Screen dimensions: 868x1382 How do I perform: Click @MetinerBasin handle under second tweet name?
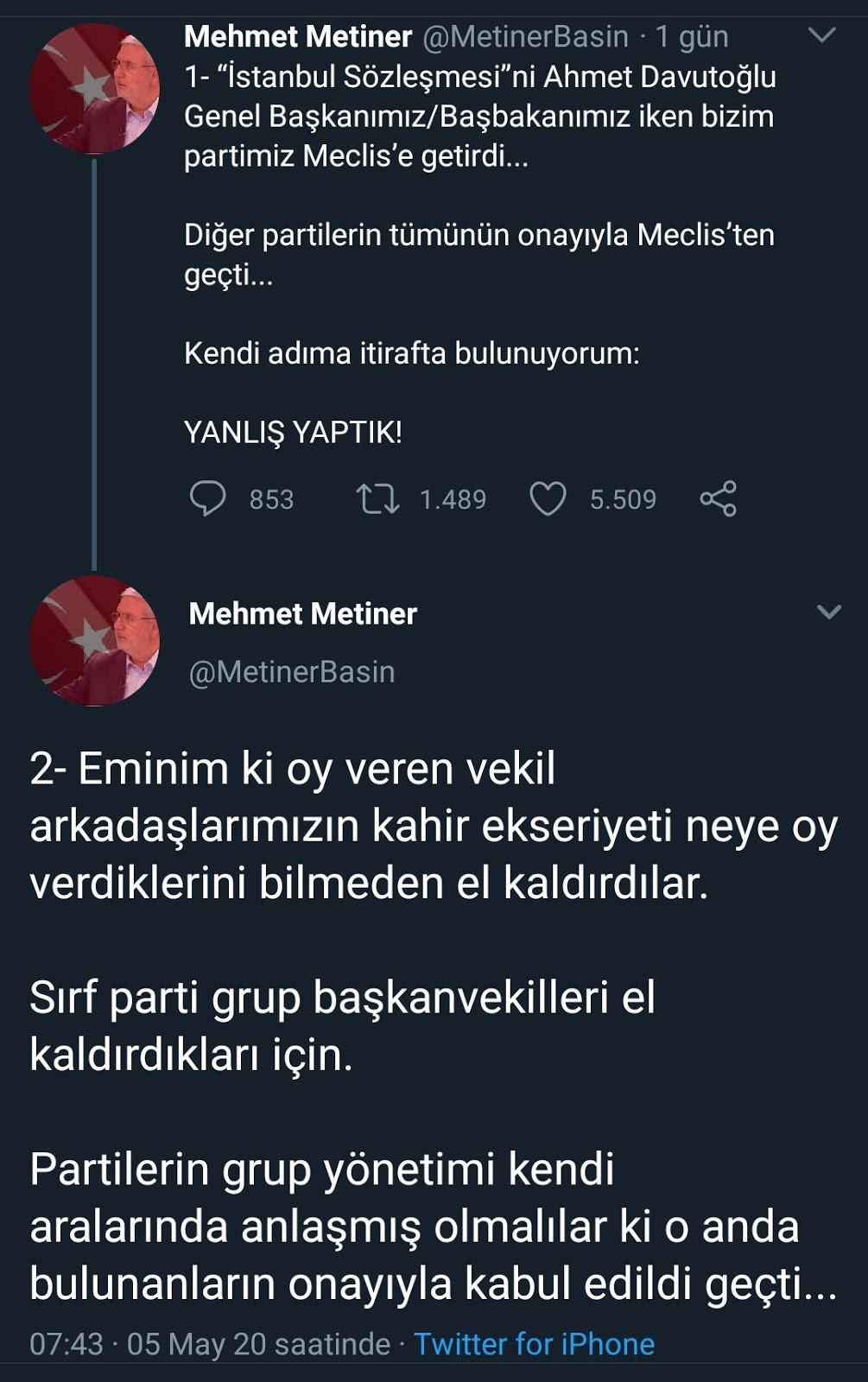coord(292,672)
